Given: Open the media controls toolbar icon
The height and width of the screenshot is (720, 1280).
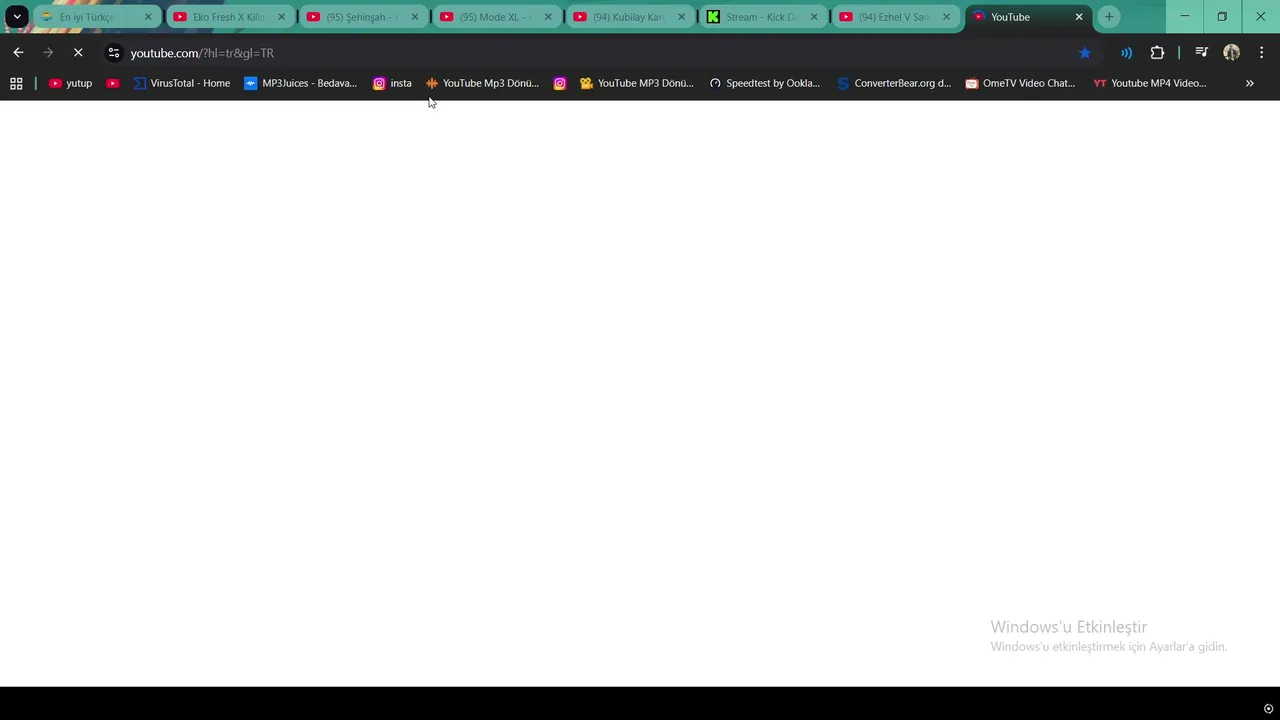Looking at the screenshot, I should (1202, 53).
